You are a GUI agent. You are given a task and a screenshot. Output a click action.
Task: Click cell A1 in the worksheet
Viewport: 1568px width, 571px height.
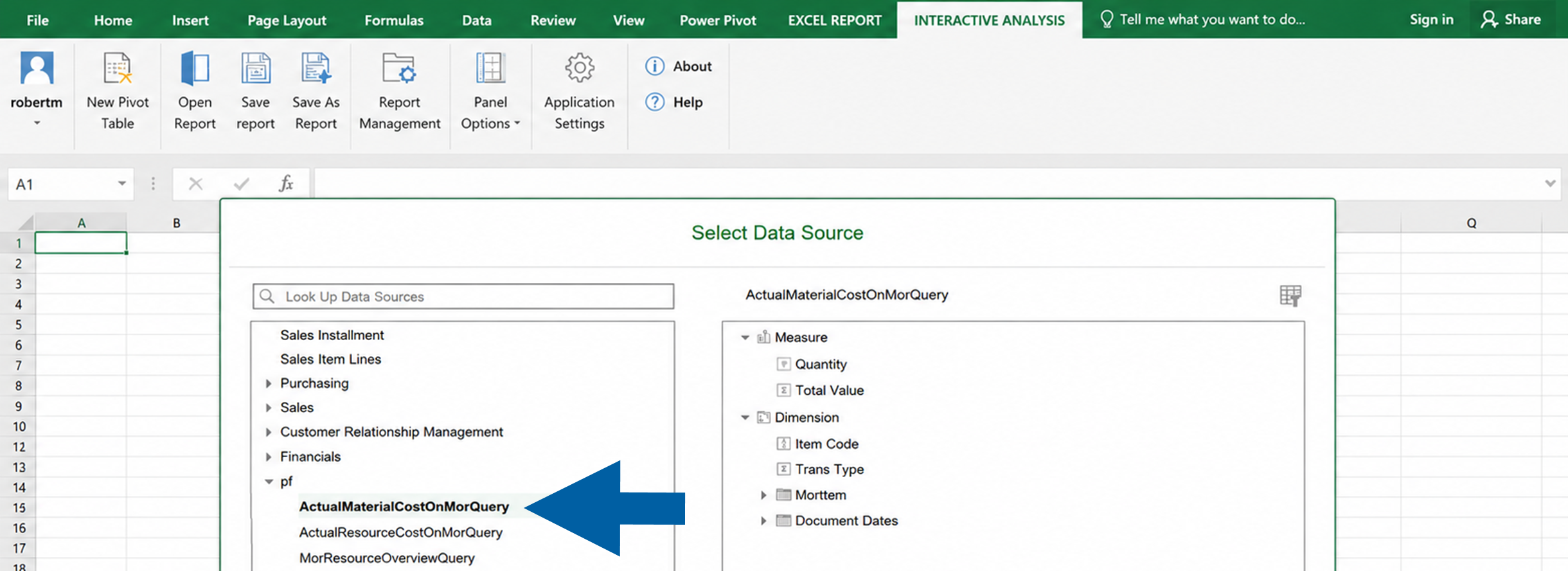(x=81, y=243)
